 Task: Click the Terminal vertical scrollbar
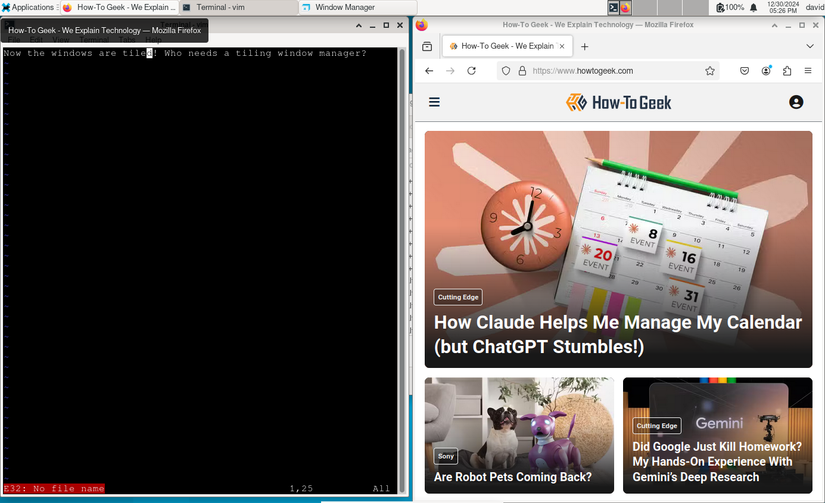403,271
